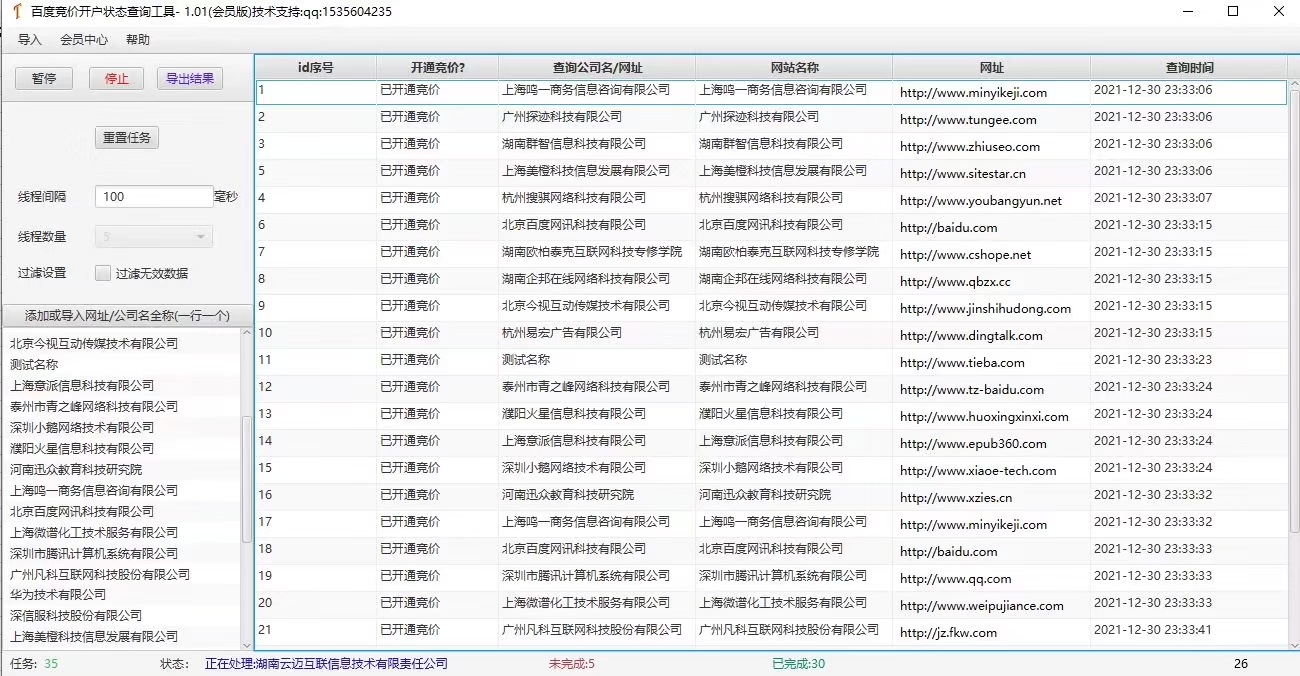Open the 会员中心 menu
This screenshot has height=676, width=1300.
coord(84,40)
